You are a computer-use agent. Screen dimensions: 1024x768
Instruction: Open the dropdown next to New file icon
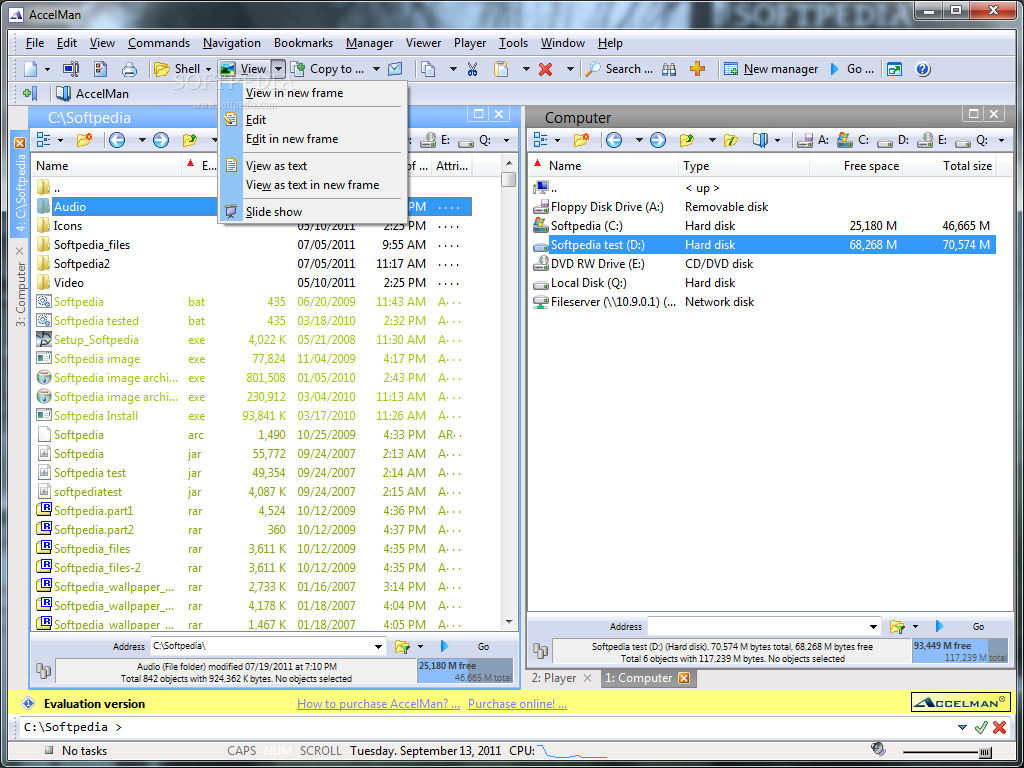point(47,69)
